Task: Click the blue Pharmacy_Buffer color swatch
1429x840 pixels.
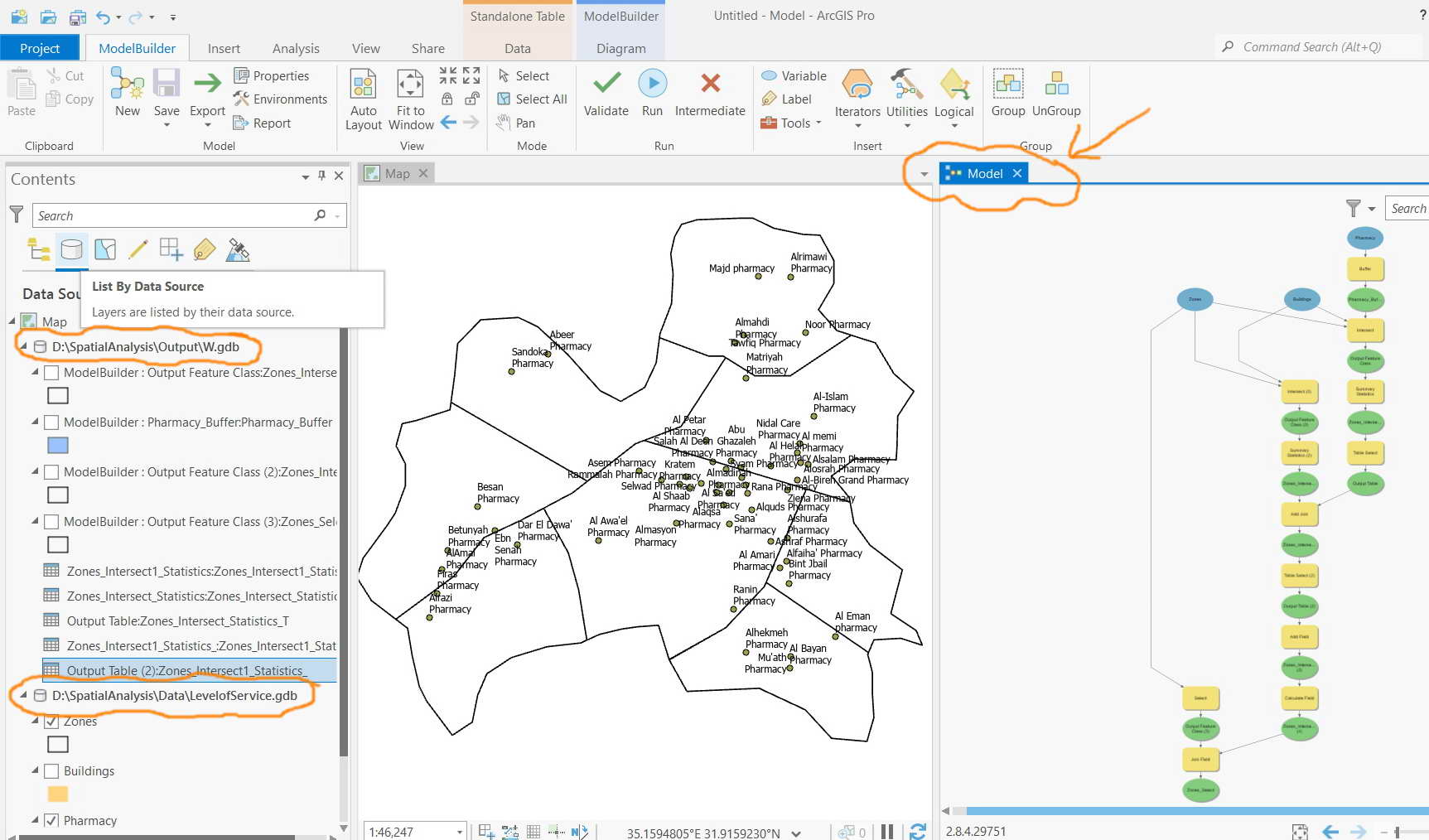Action: [58, 446]
